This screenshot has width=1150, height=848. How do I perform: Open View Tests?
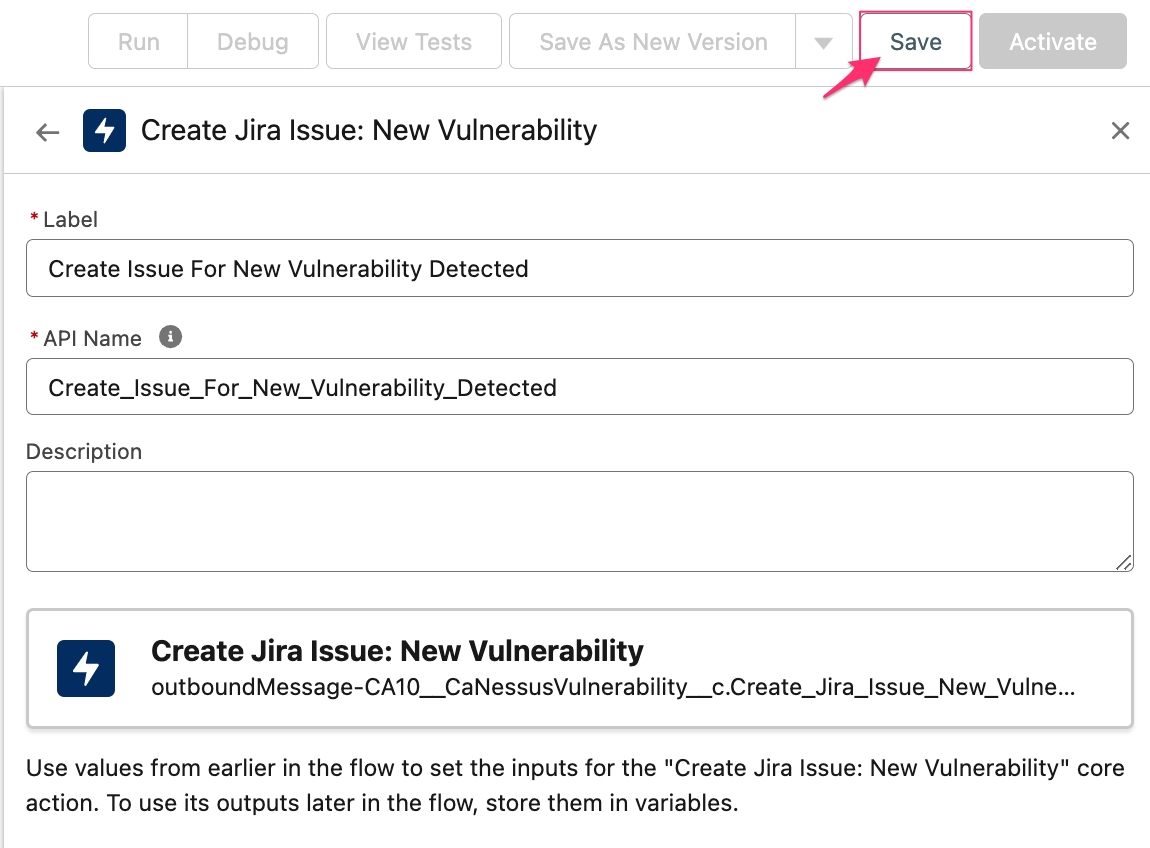(413, 41)
